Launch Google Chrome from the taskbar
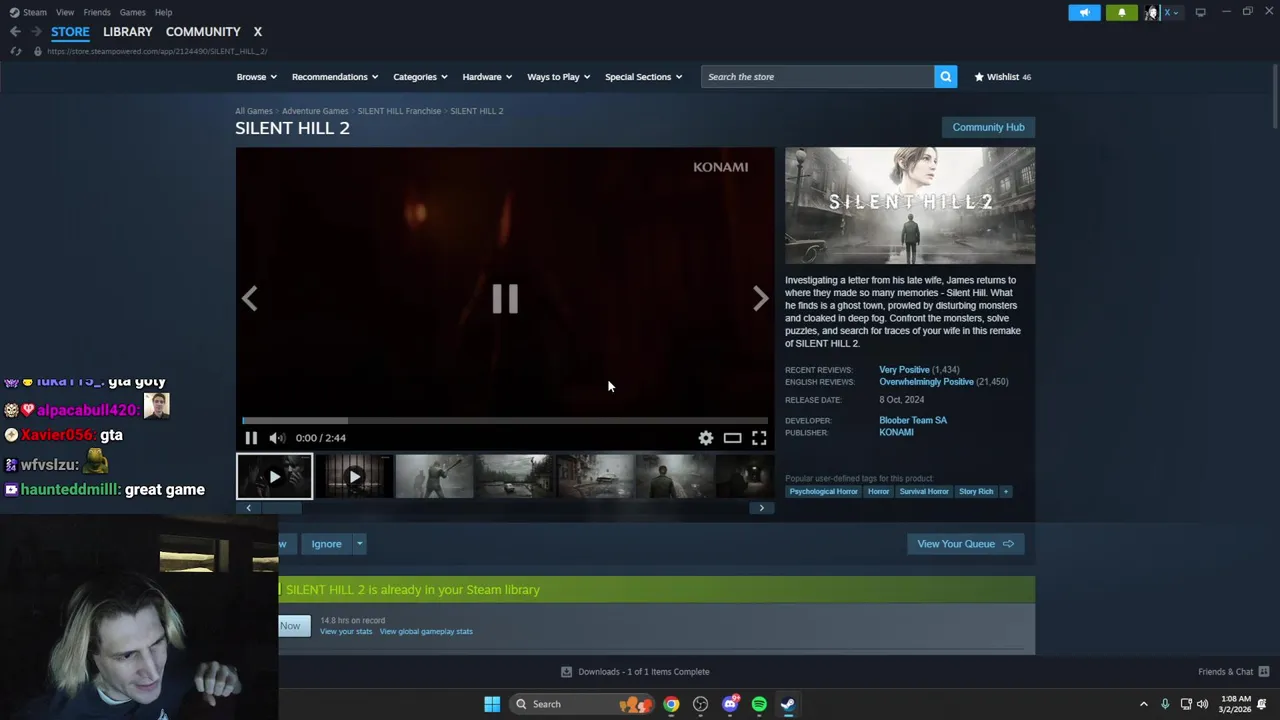Image resolution: width=1280 pixels, height=720 pixels. click(x=671, y=704)
